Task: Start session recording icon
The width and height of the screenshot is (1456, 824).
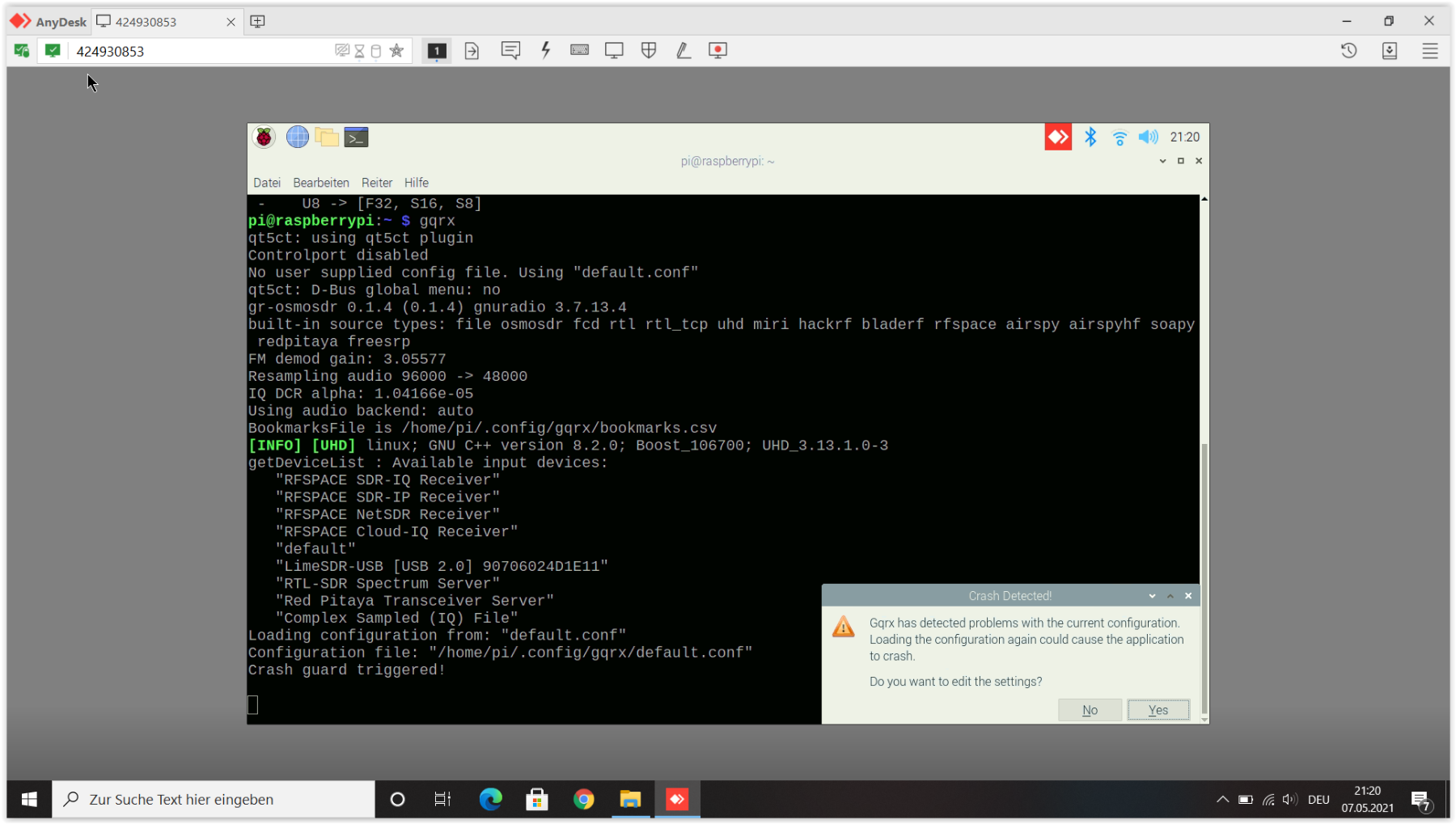Action: [717, 51]
